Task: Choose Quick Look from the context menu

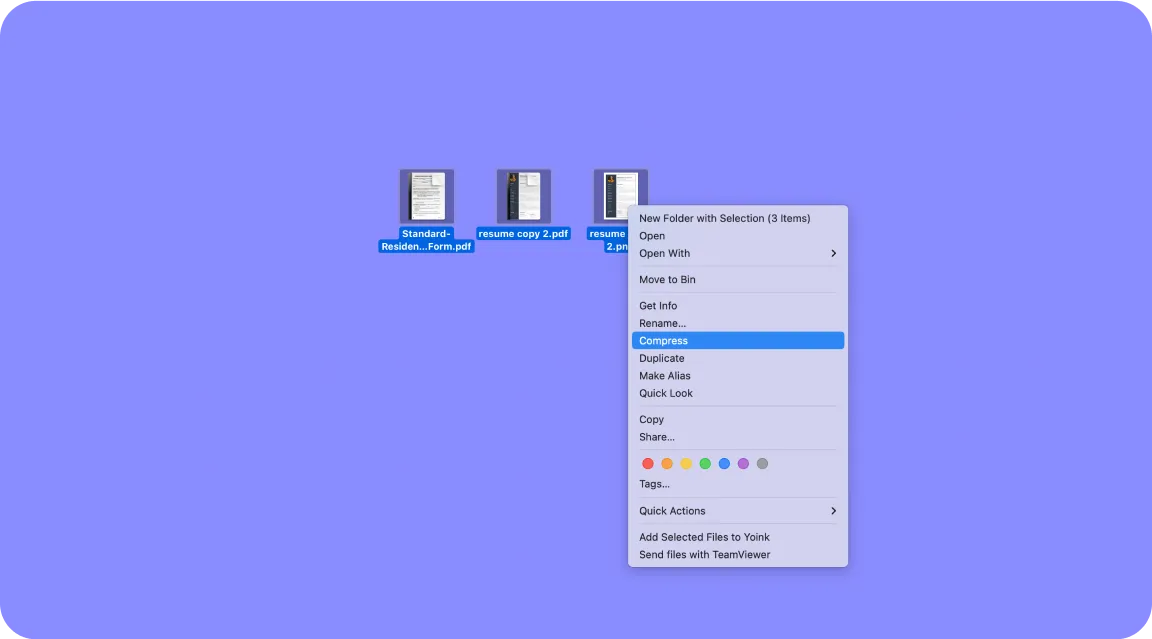Action: 738,394
